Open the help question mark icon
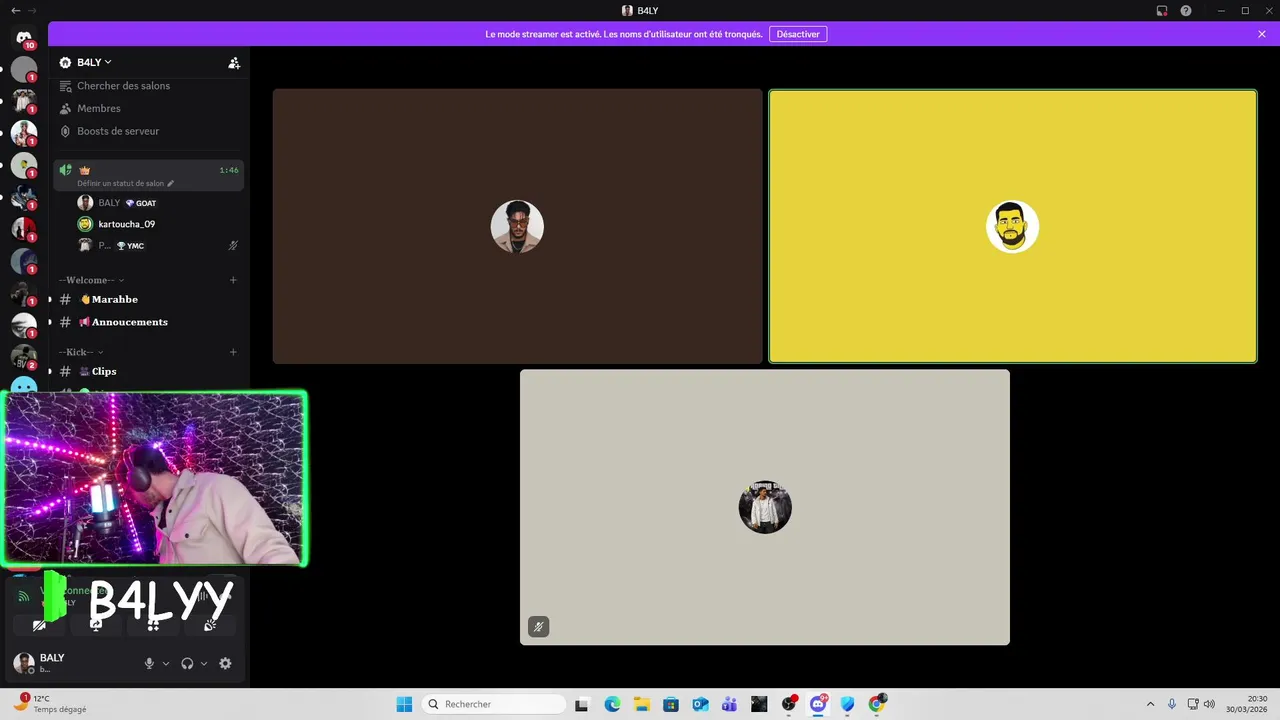Image resolution: width=1280 pixels, height=720 pixels. [x=1186, y=10]
